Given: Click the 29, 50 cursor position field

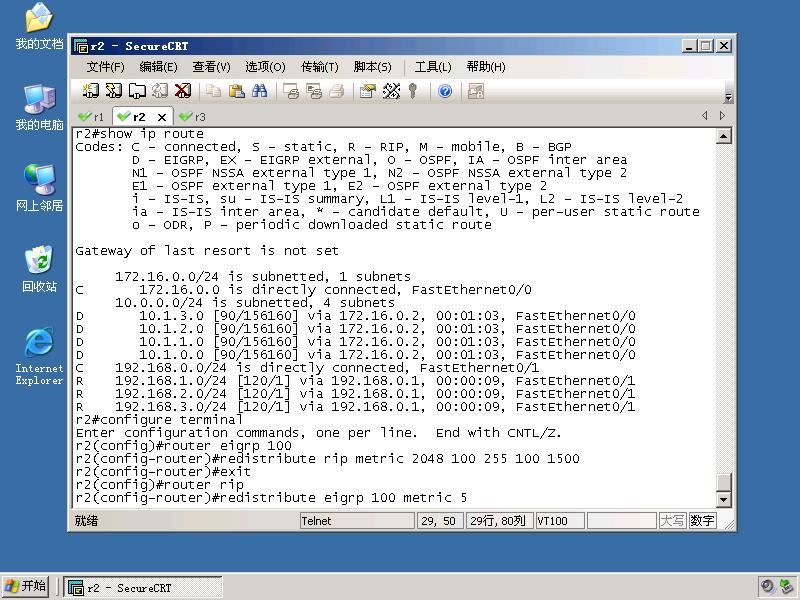Looking at the screenshot, I should tap(439, 521).
